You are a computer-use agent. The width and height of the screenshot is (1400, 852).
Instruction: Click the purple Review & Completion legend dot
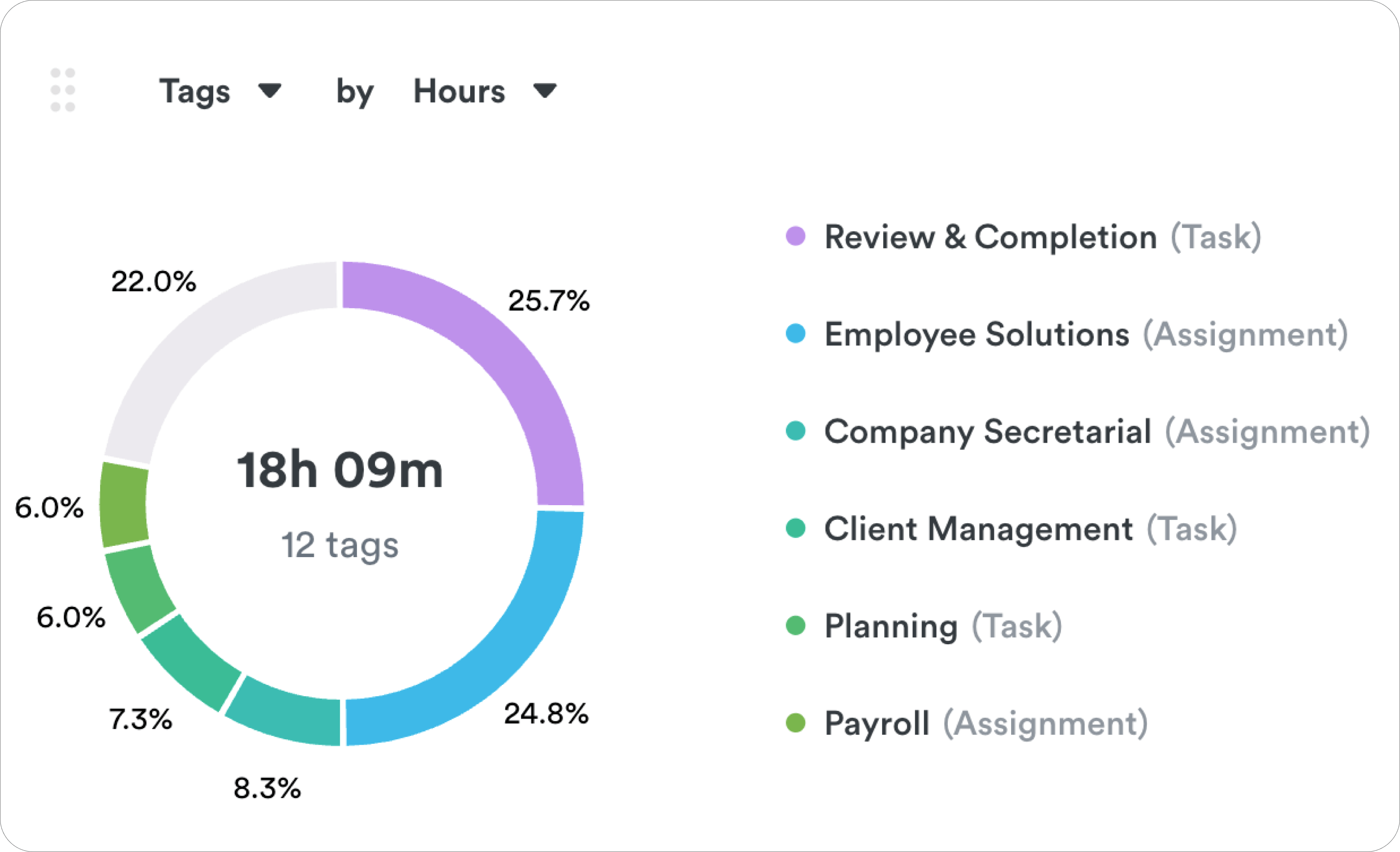pos(795,236)
